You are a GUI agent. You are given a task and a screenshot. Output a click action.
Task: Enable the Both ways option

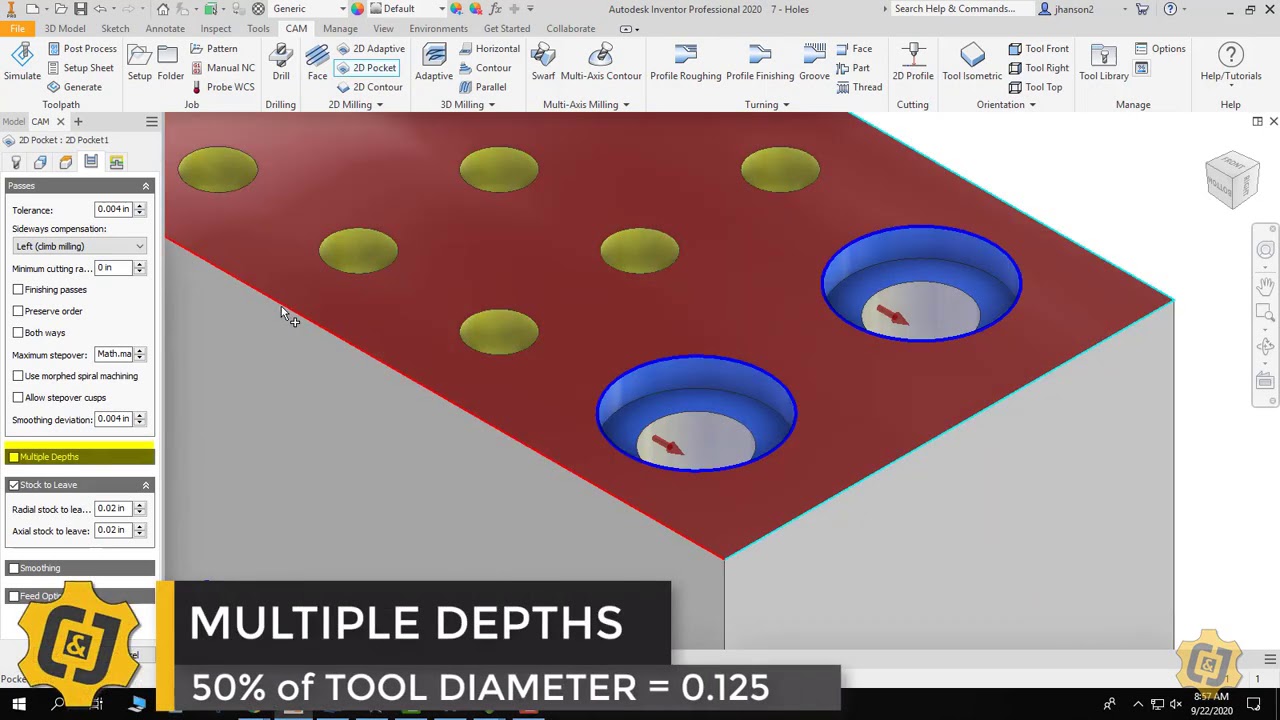18,333
